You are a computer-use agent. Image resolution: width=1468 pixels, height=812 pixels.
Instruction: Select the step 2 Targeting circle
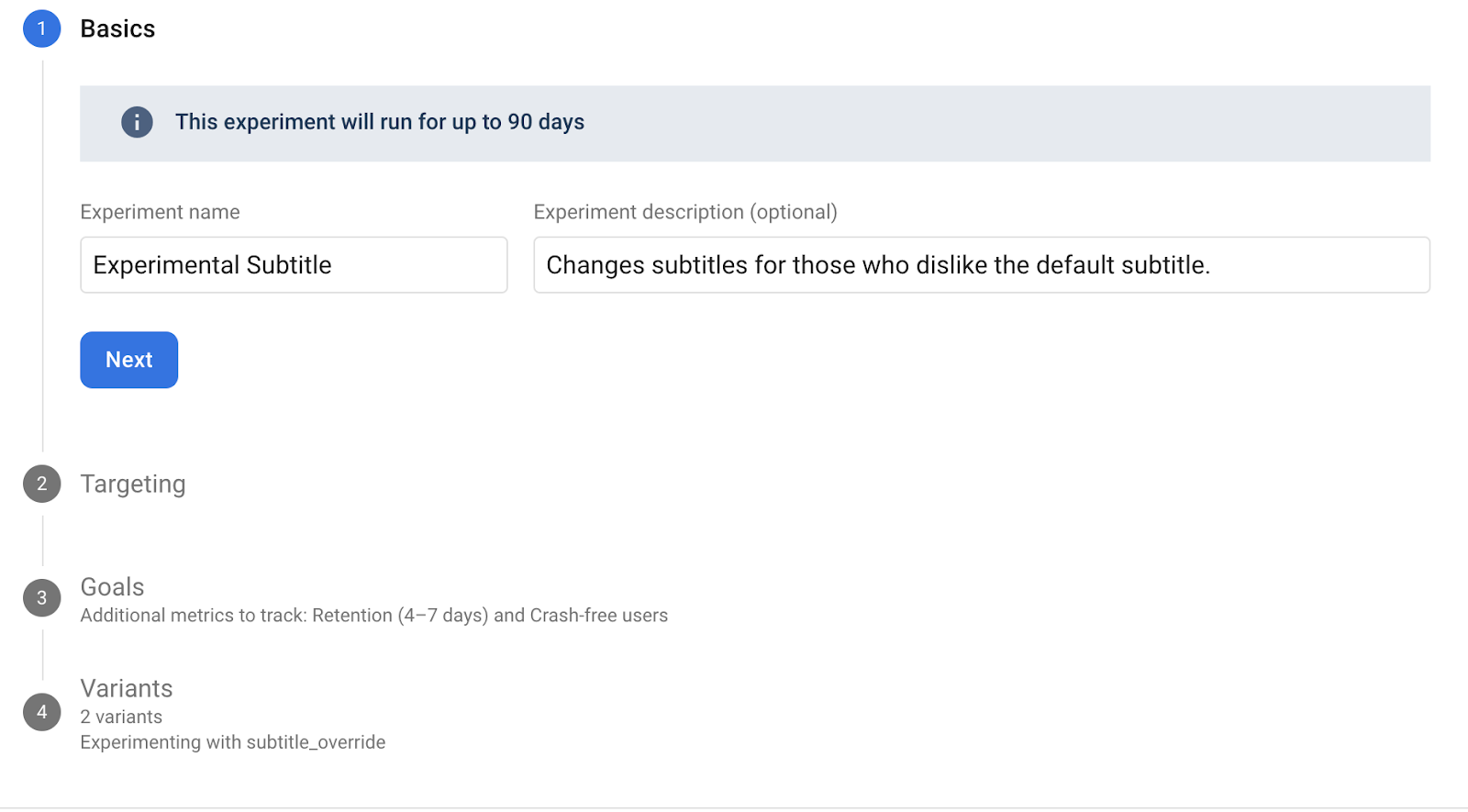click(x=40, y=484)
